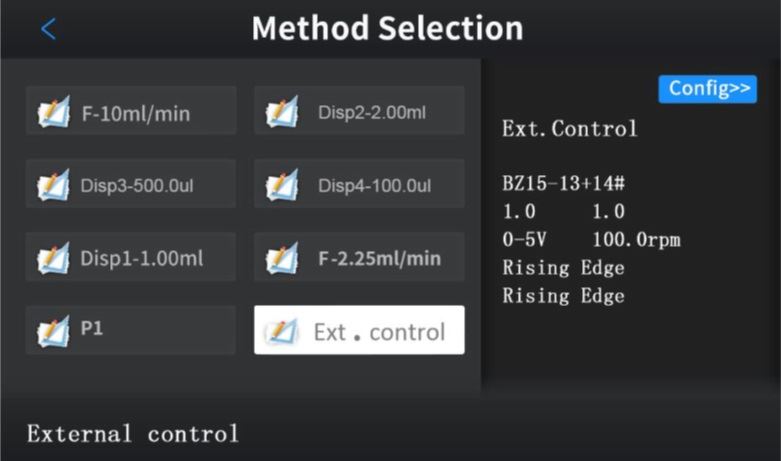
Task: Go back using the blue arrow
Action: click(48, 29)
